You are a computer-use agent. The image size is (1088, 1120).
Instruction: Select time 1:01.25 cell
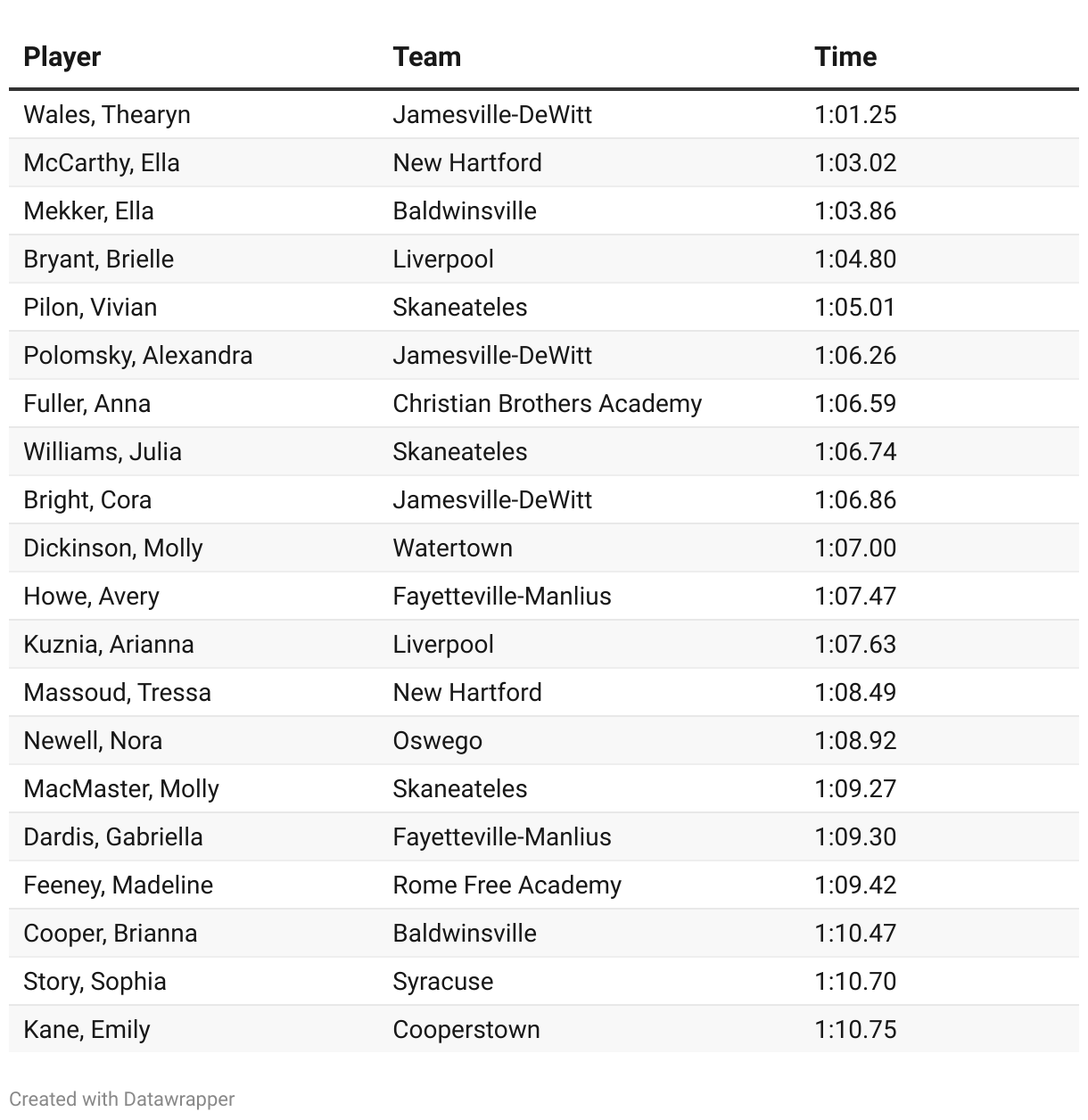pyautogui.click(x=855, y=115)
